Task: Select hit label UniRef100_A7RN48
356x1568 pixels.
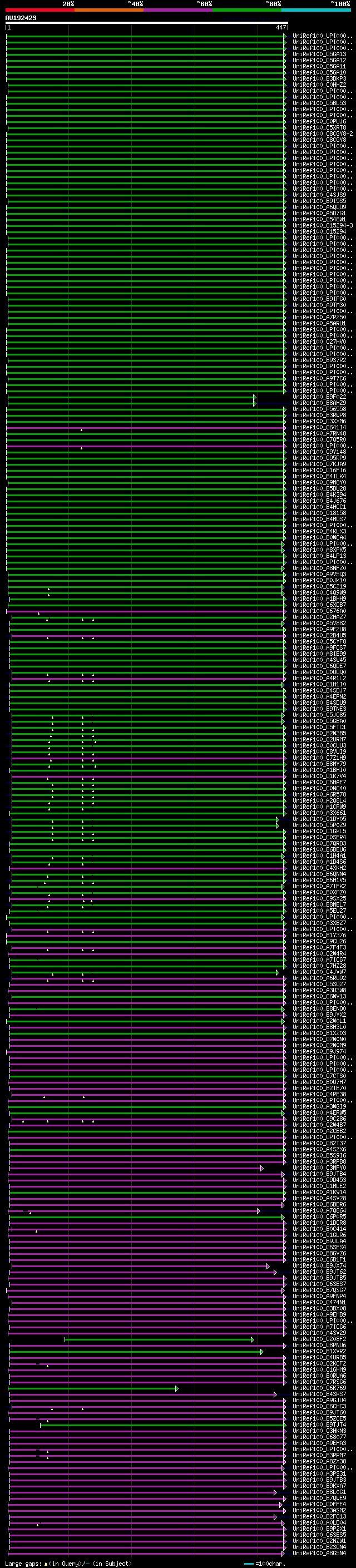Action: click(319, 434)
